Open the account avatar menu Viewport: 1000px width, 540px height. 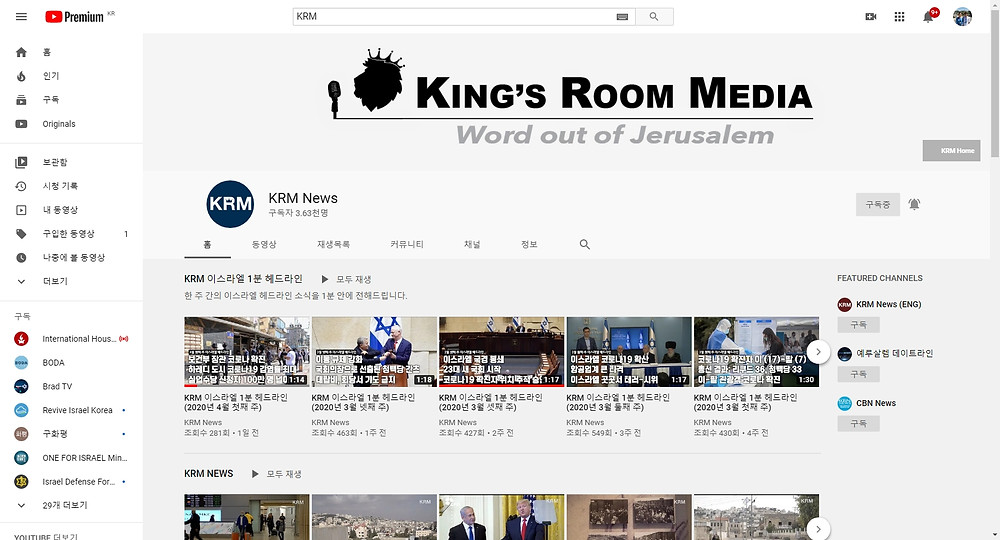962,17
